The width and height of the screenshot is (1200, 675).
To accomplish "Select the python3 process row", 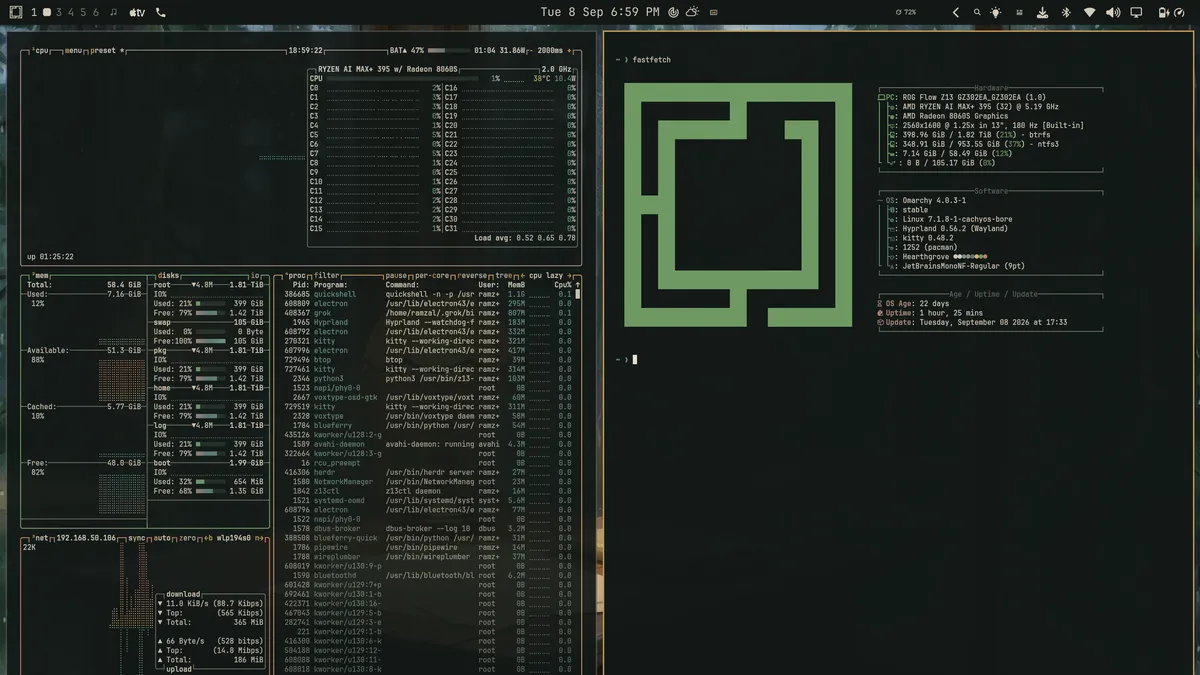I will pyautogui.click(x=427, y=379).
